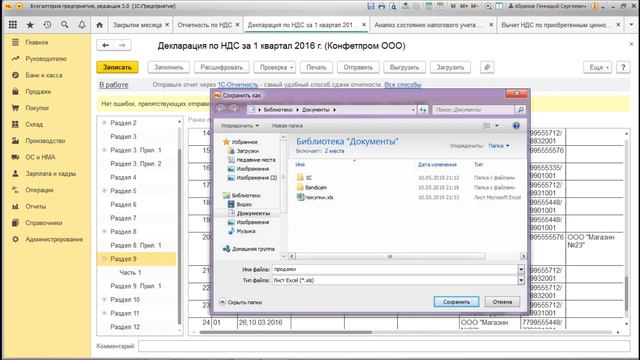Click Отмена in Save As dialog

(502, 302)
